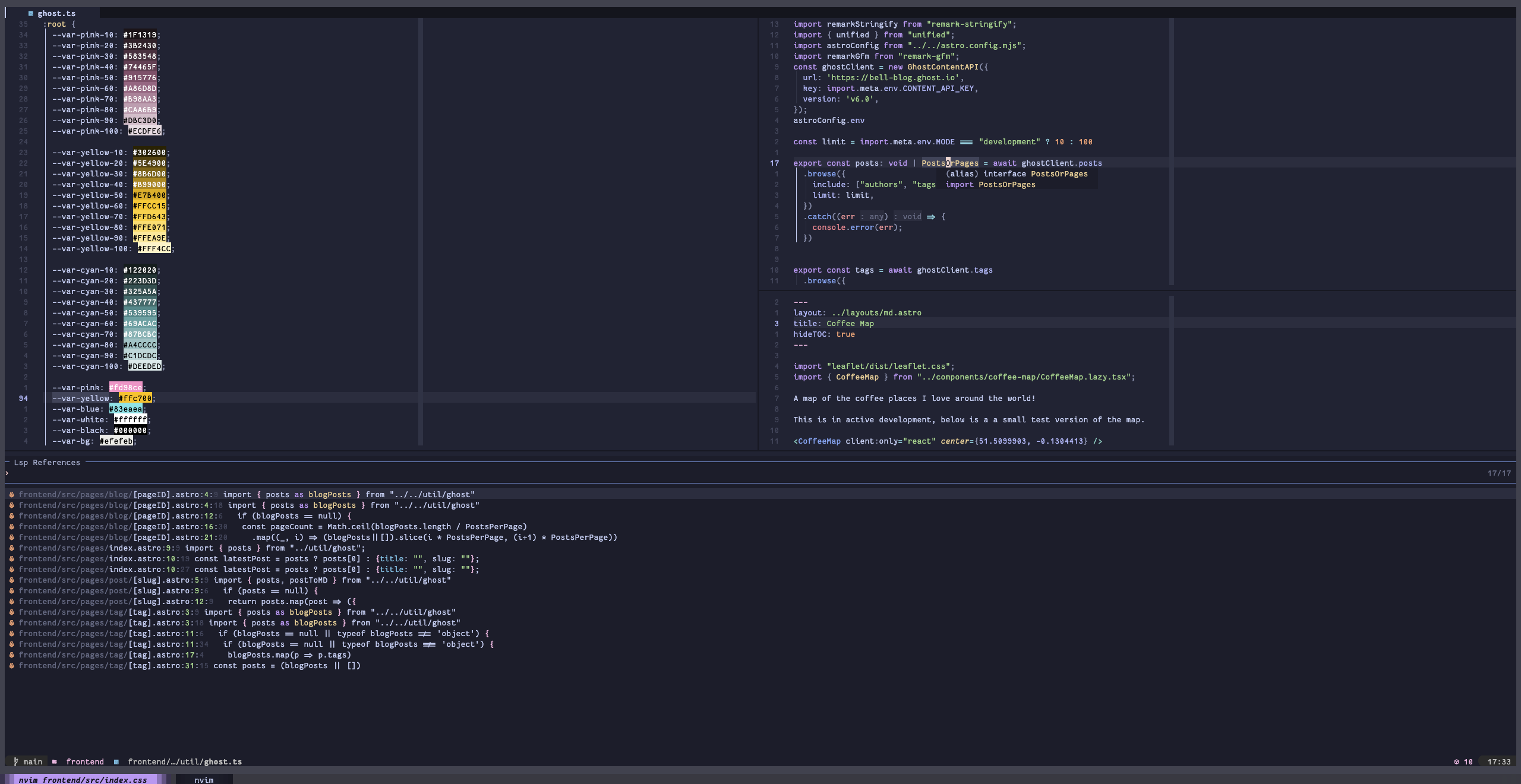Click the lock icon on the [tag].astro:31 reference
The width and height of the screenshot is (1521, 784).
tap(11, 666)
